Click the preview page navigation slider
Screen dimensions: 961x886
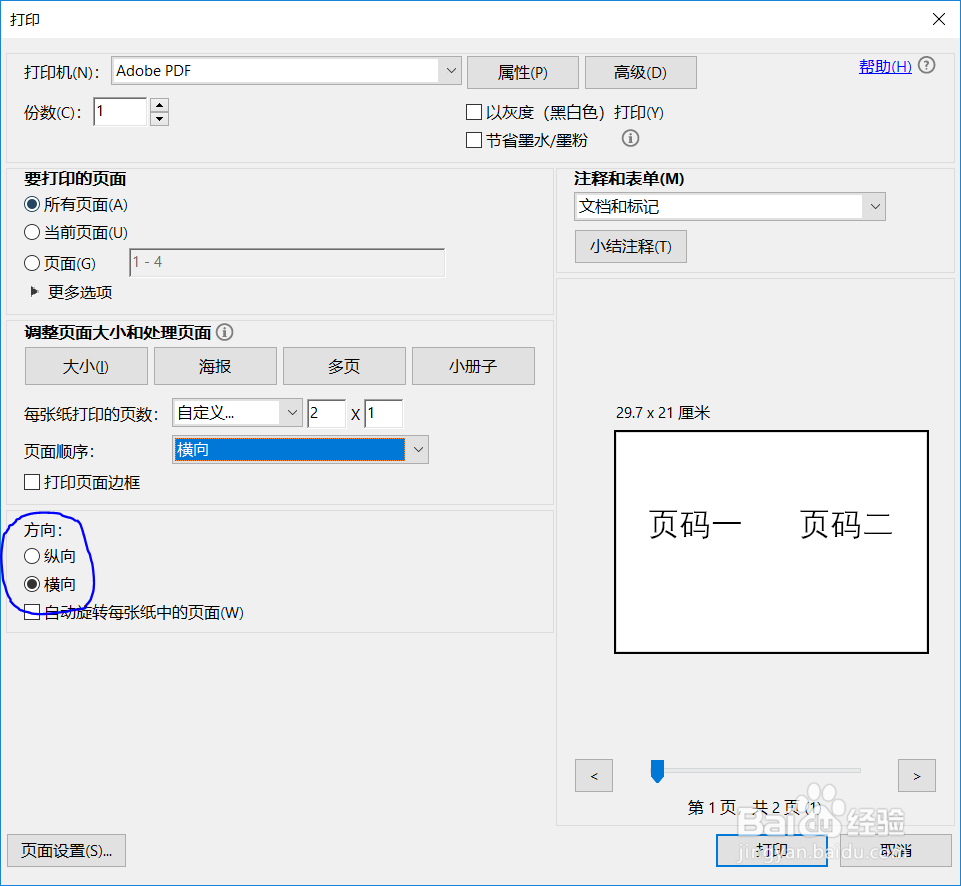(657, 771)
